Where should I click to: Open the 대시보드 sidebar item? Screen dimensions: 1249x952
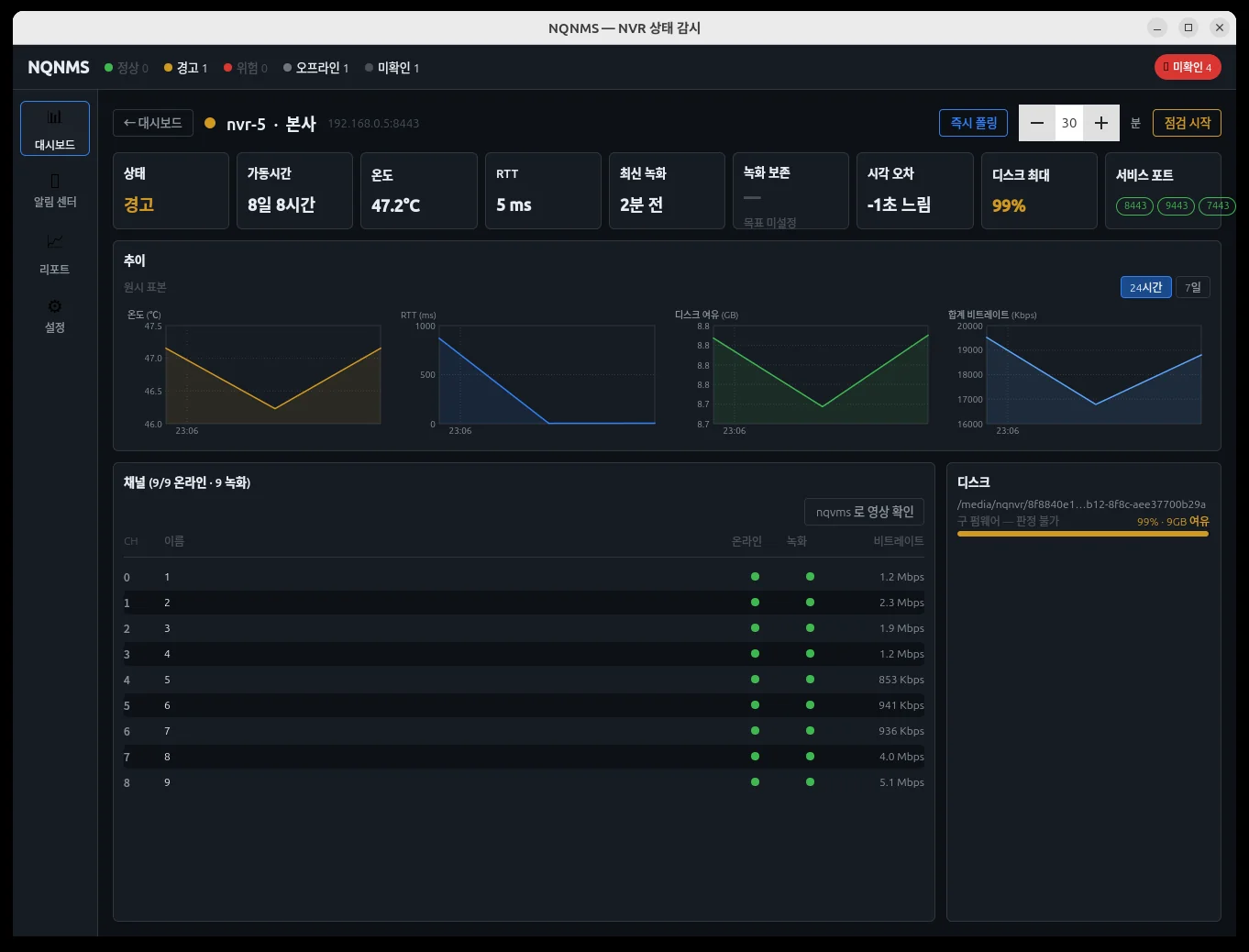click(55, 128)
